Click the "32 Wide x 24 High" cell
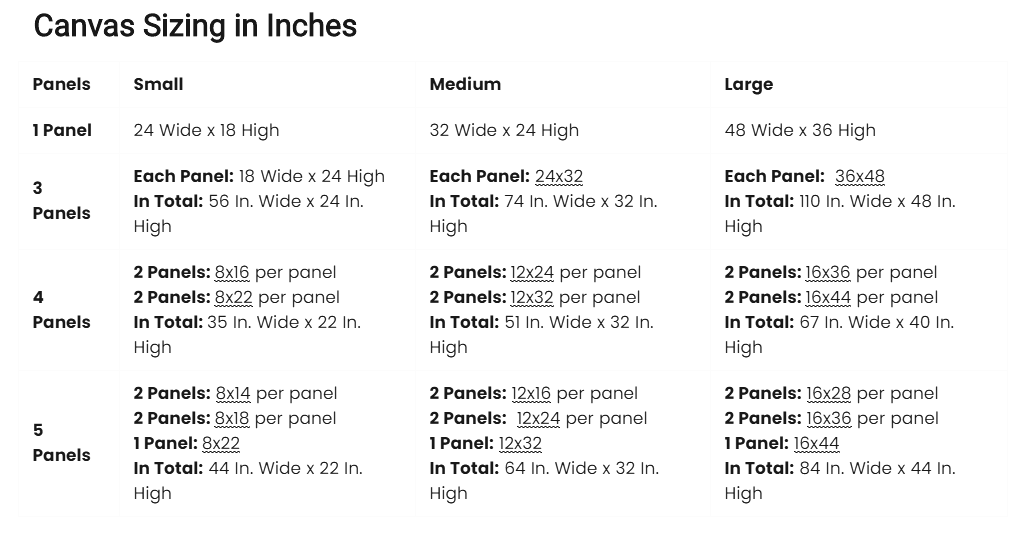 click(x=504, y=130)
